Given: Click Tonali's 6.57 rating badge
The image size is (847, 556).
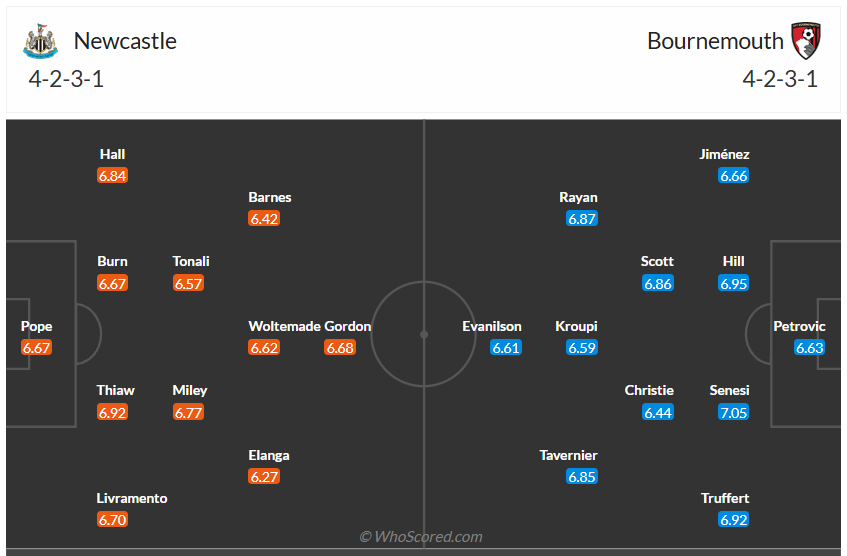Looking at the screenshot, I should point(189,283).
